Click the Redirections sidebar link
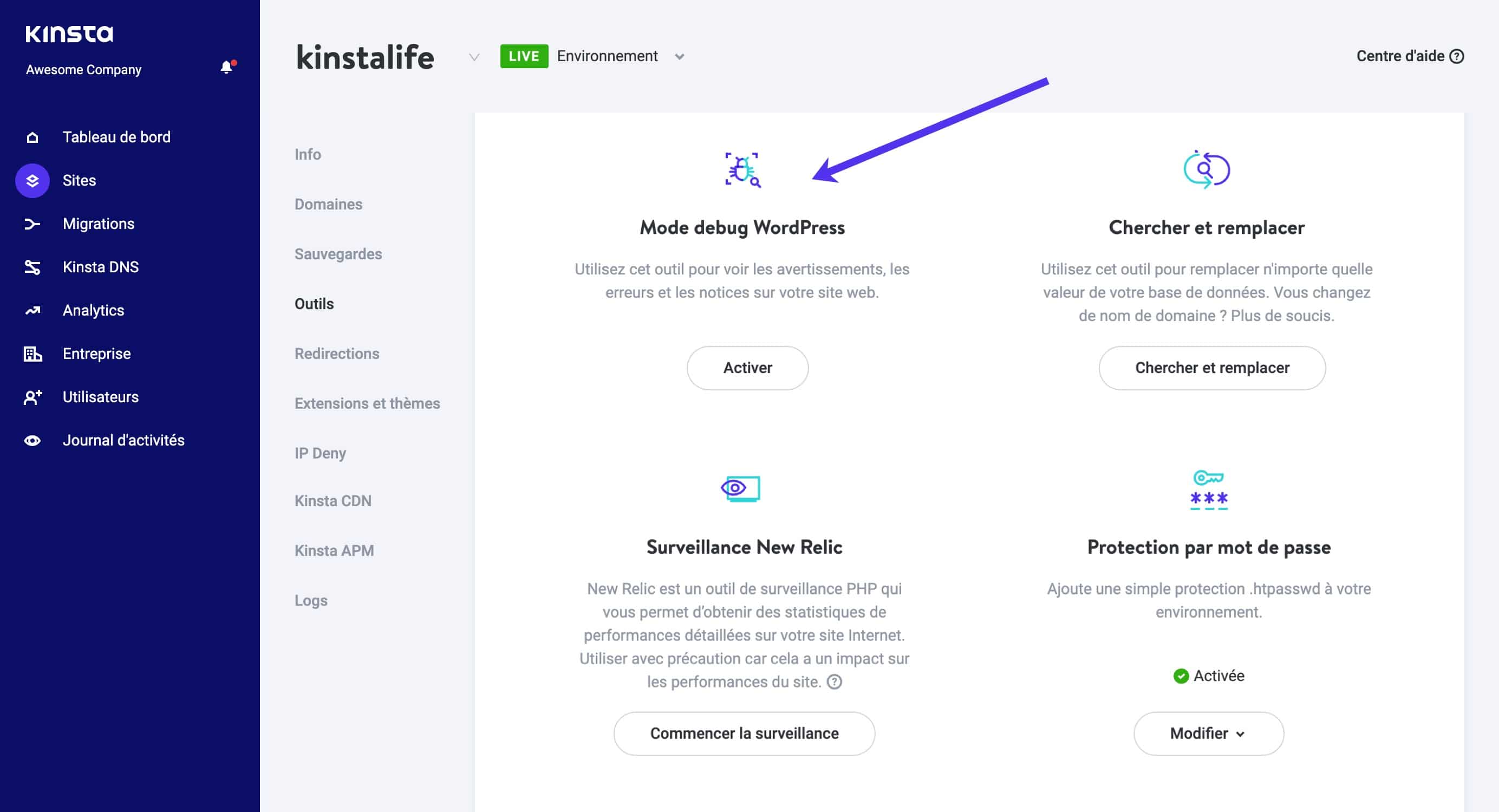This screenshot has height=812, width=1499. (x=335, y=352)
